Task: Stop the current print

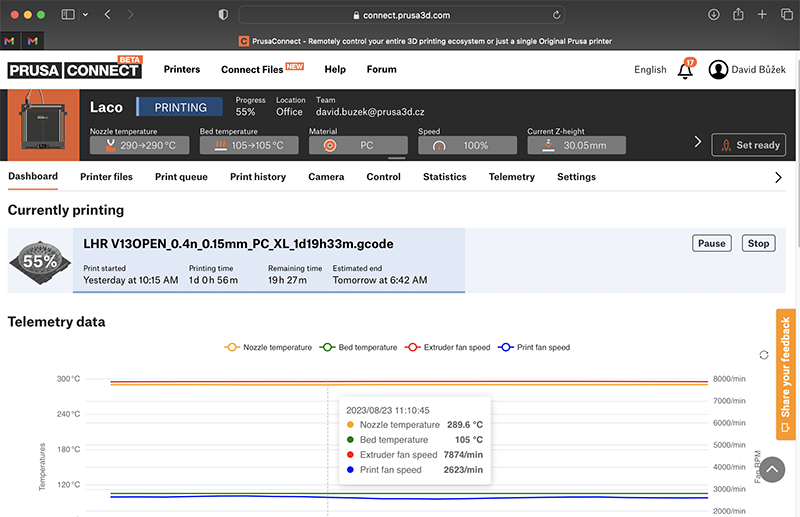Action: click(x=758, y=243)
